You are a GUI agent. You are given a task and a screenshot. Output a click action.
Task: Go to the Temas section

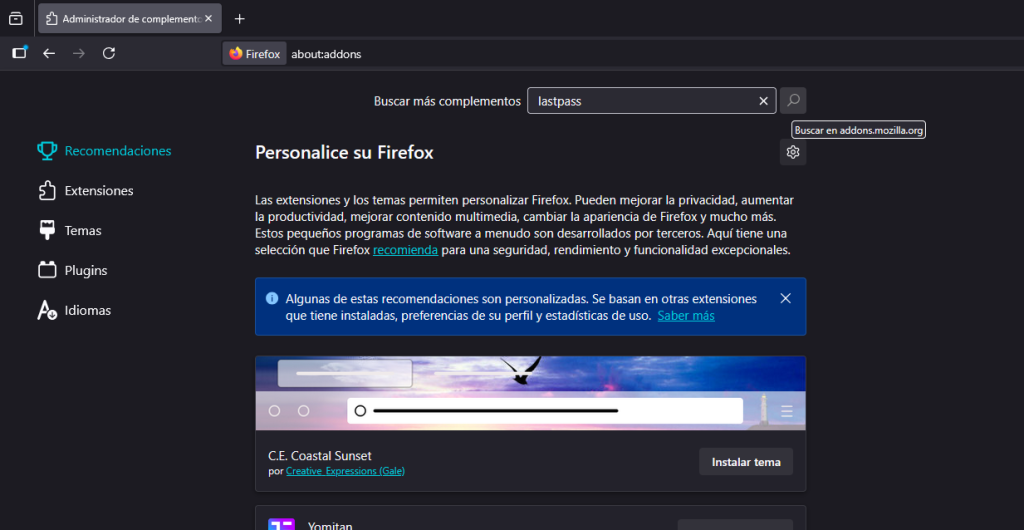(x=82, y=231)
